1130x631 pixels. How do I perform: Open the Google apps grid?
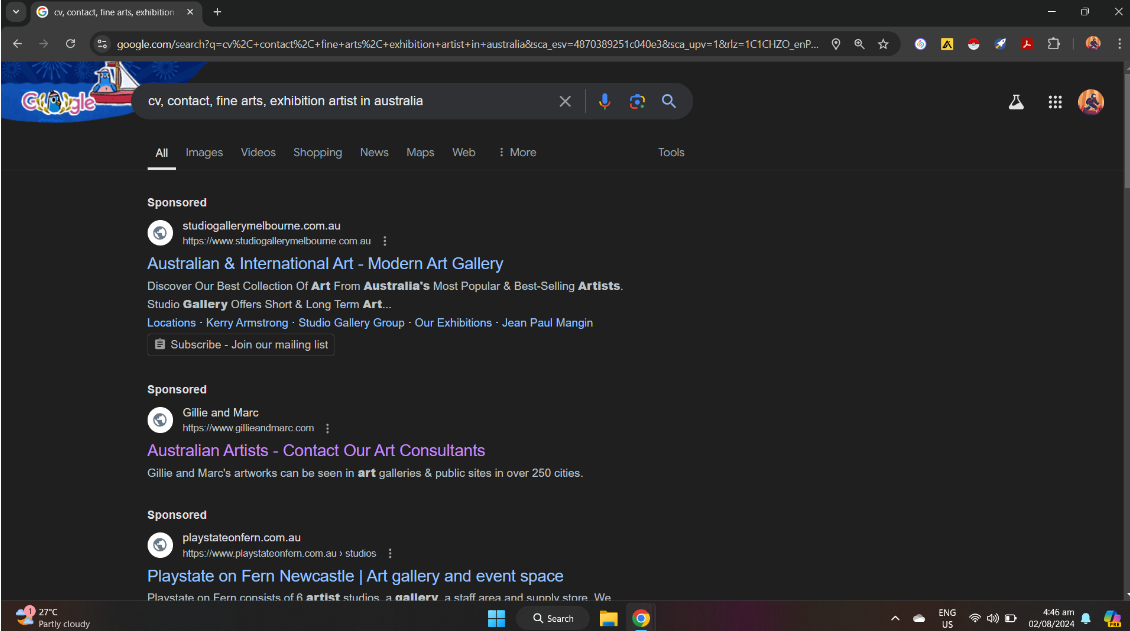[x=1055, y=101]
